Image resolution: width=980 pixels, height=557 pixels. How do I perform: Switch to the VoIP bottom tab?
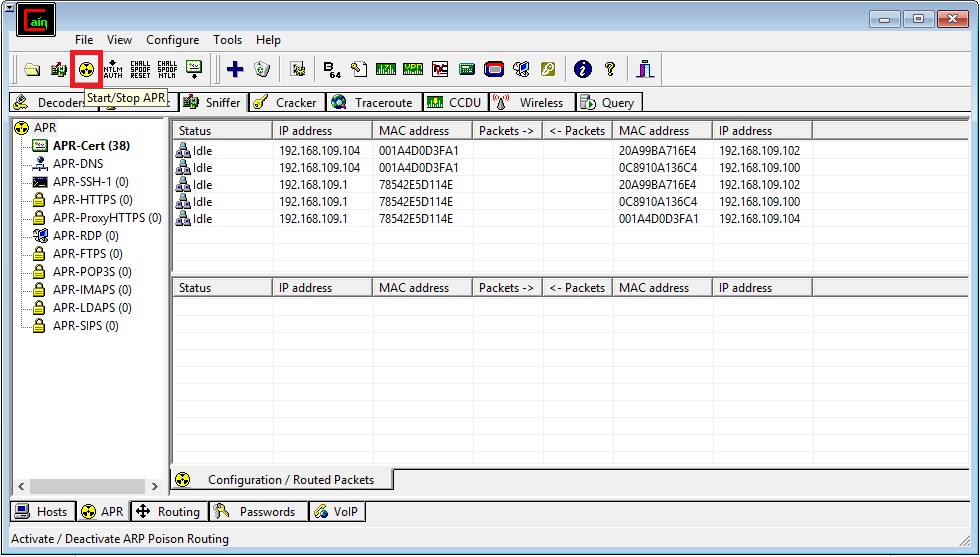(337, 511)
